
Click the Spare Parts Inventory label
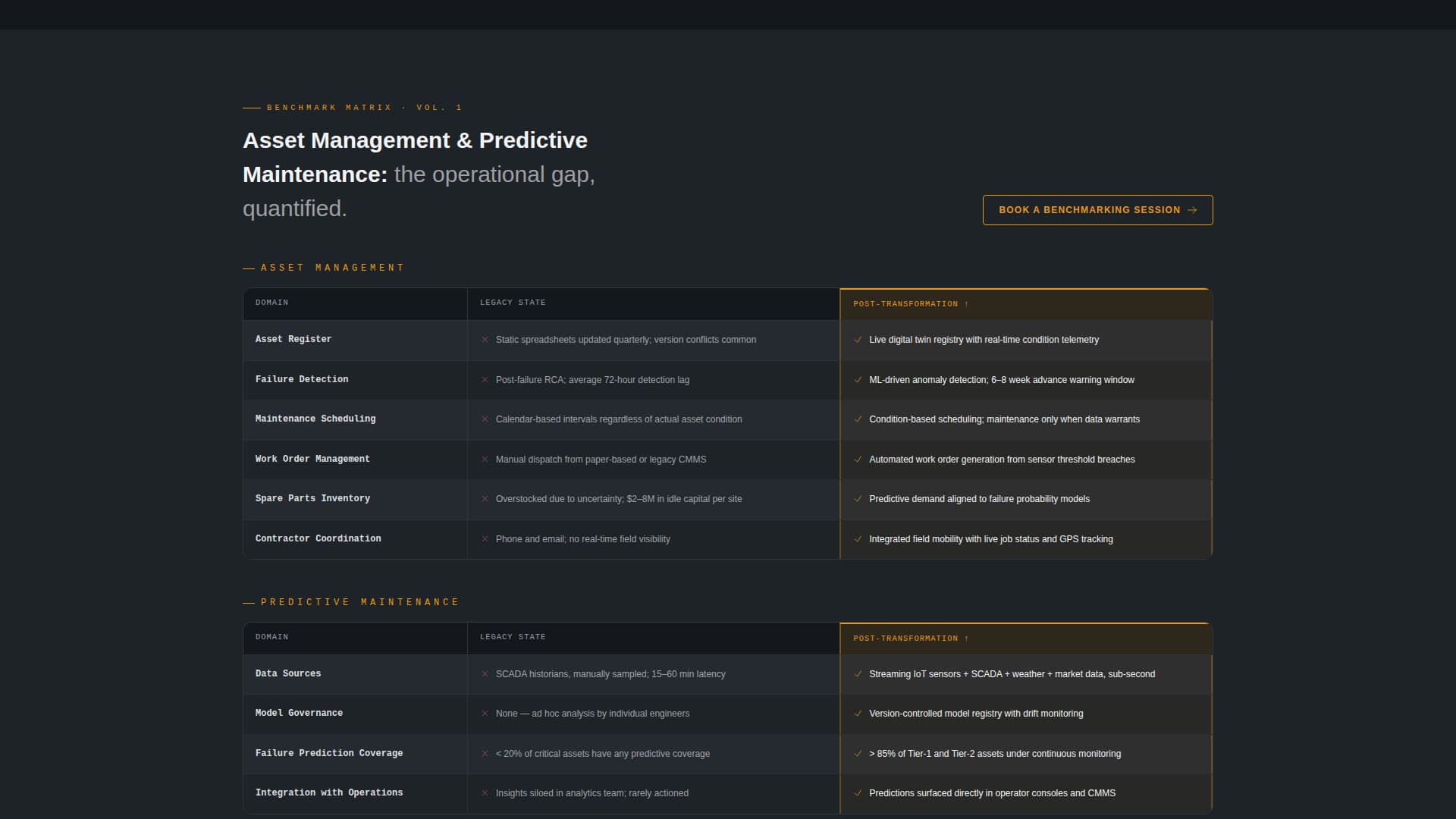[312, 498]
